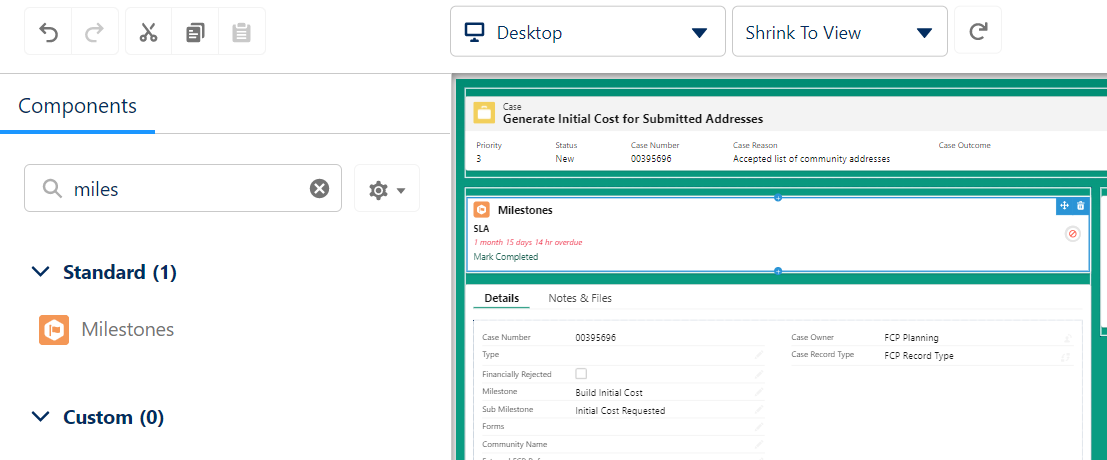Click case number 00395696 in highlights panel
The image size is (1107, 460).
pyautogui.click(x=651, y=159)
